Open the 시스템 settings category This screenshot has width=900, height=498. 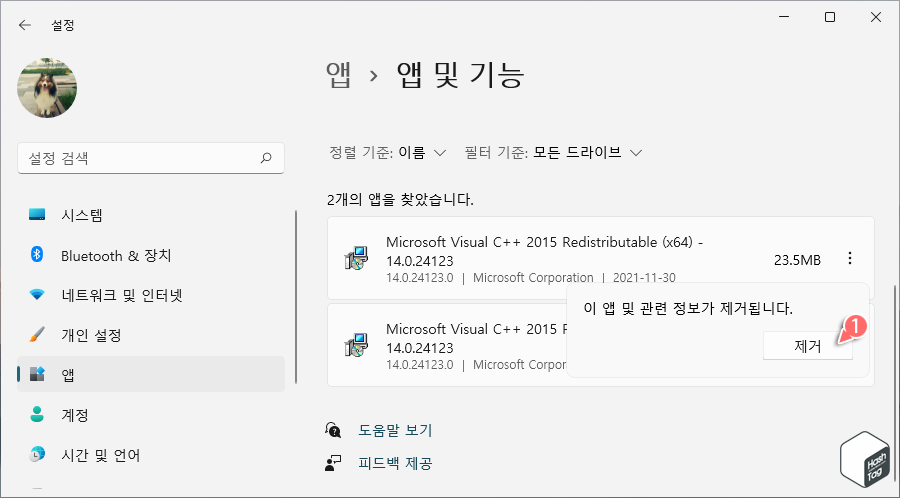tap(151, 216)
